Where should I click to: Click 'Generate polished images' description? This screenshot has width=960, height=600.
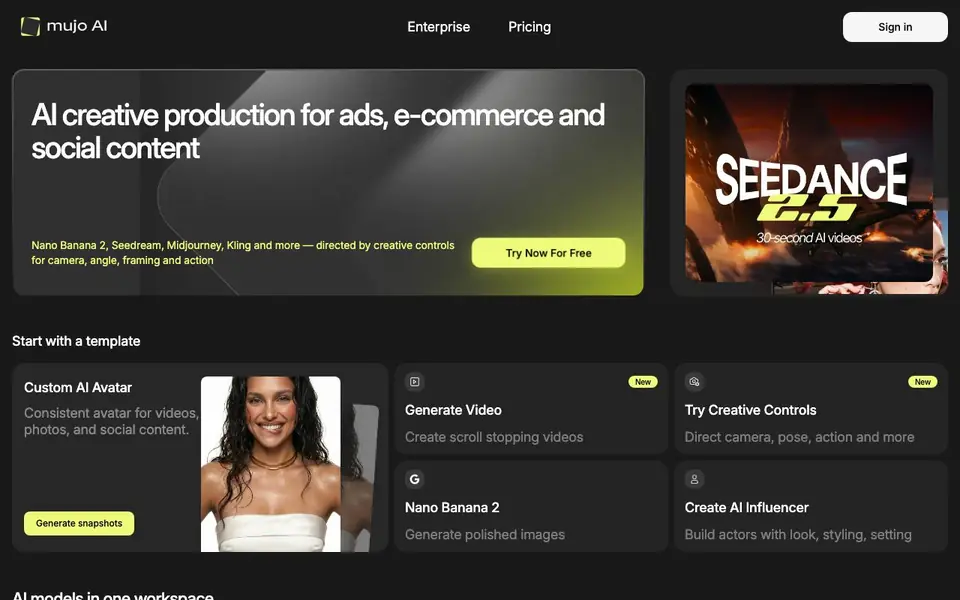point(485,534)
